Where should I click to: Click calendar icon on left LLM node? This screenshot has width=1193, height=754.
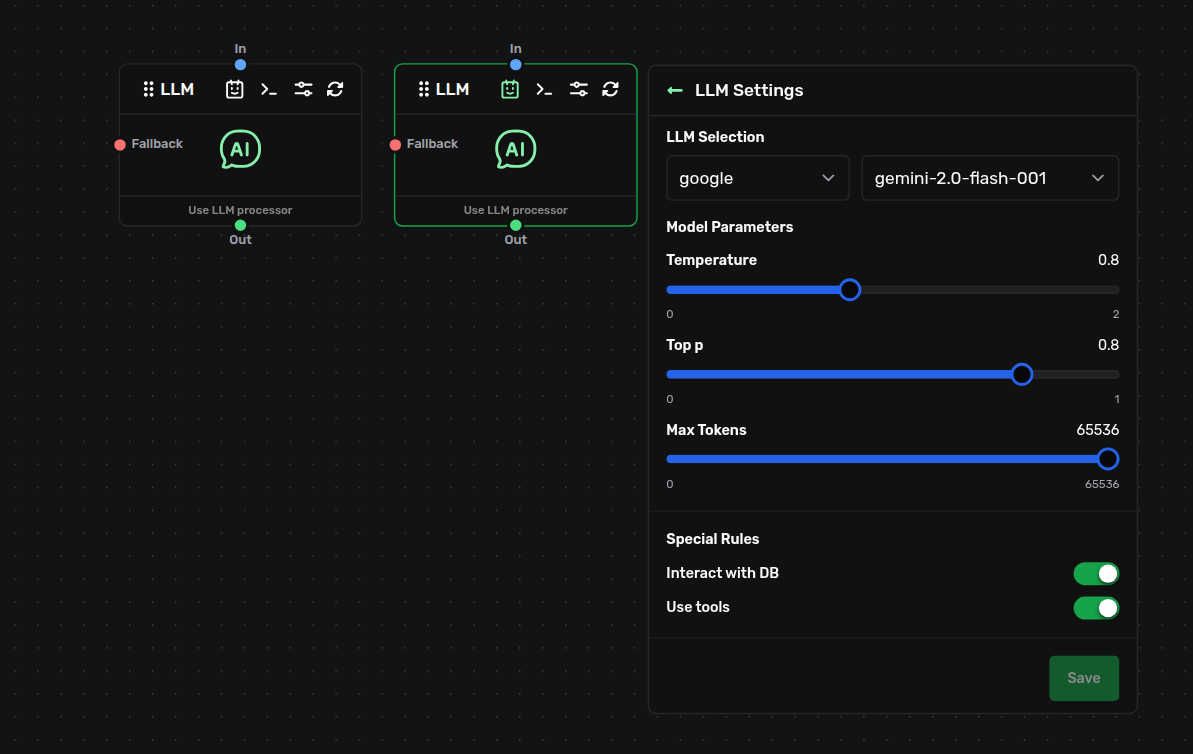tap(234, 89)
